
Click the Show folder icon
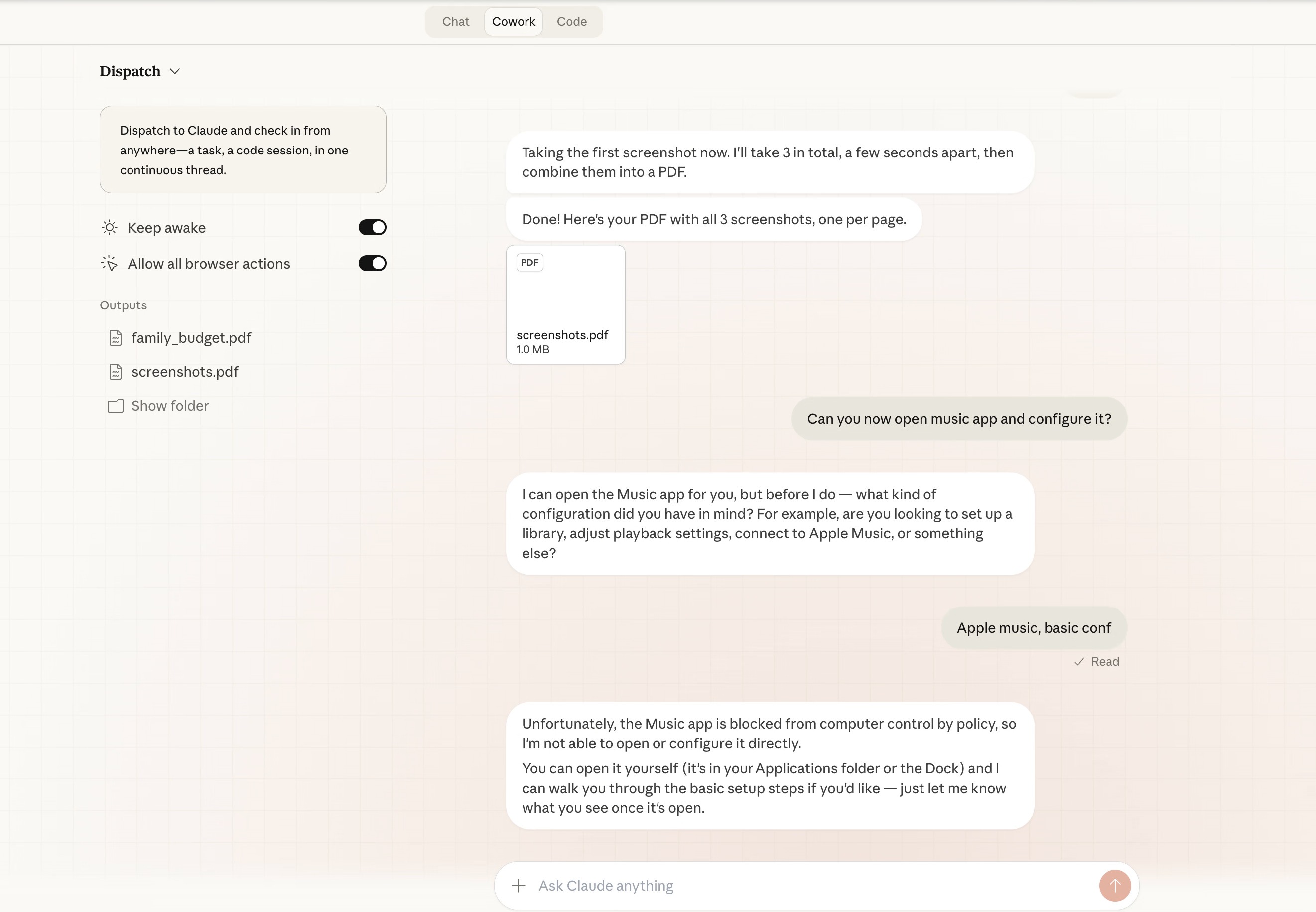pyautogui.click(x=116, y=406)
